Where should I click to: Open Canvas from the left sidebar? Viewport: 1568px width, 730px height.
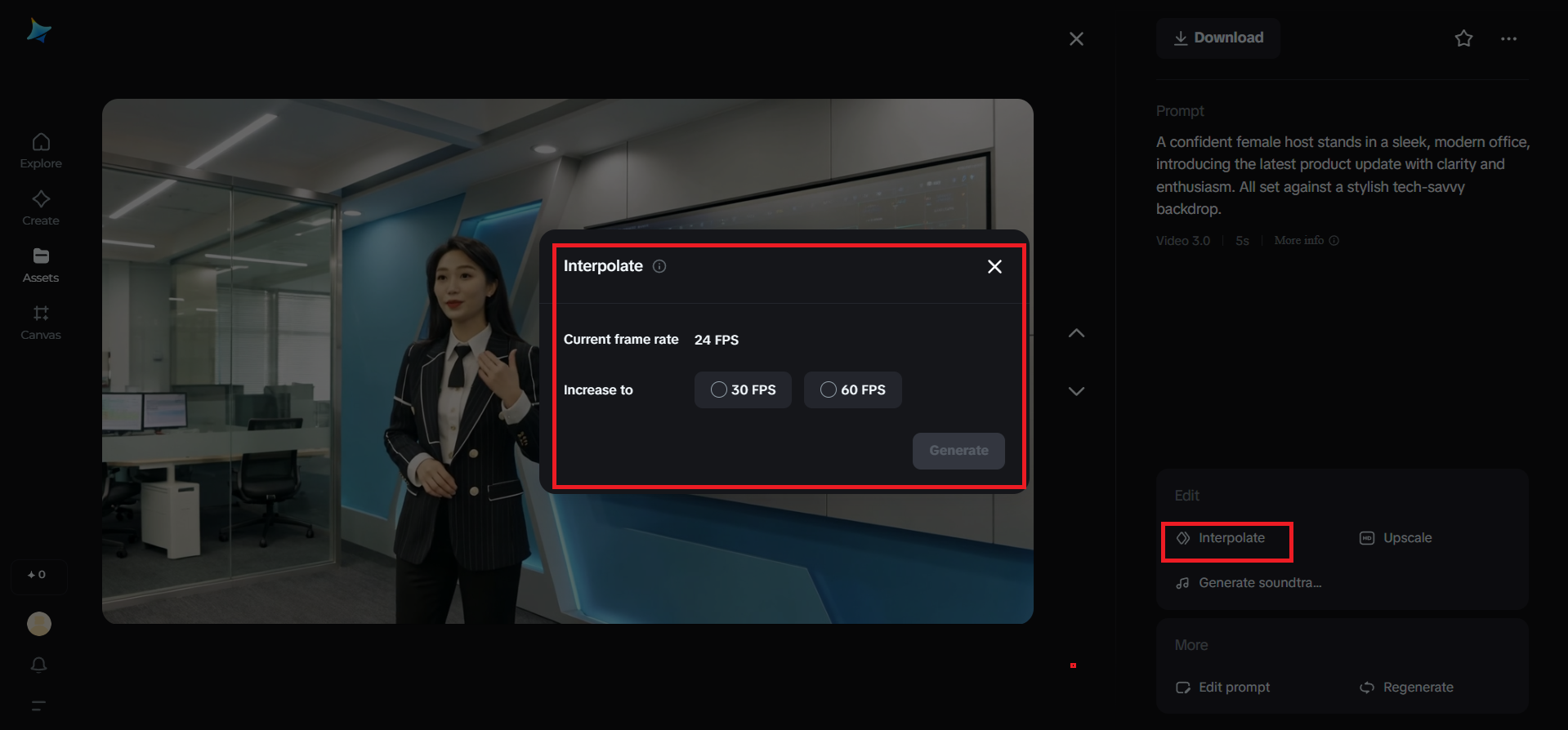tap(41, 323)
